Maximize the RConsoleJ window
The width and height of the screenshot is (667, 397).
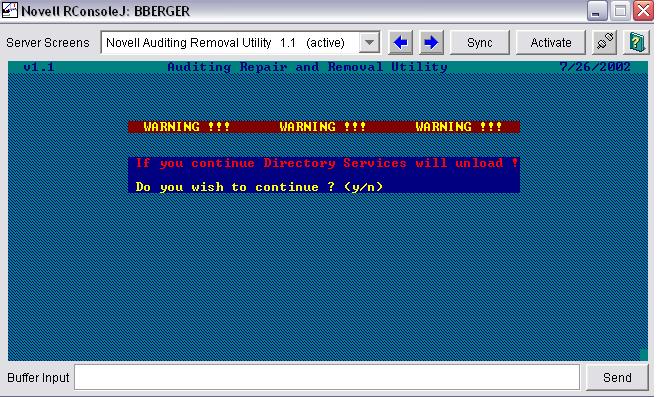pos(620,11)
